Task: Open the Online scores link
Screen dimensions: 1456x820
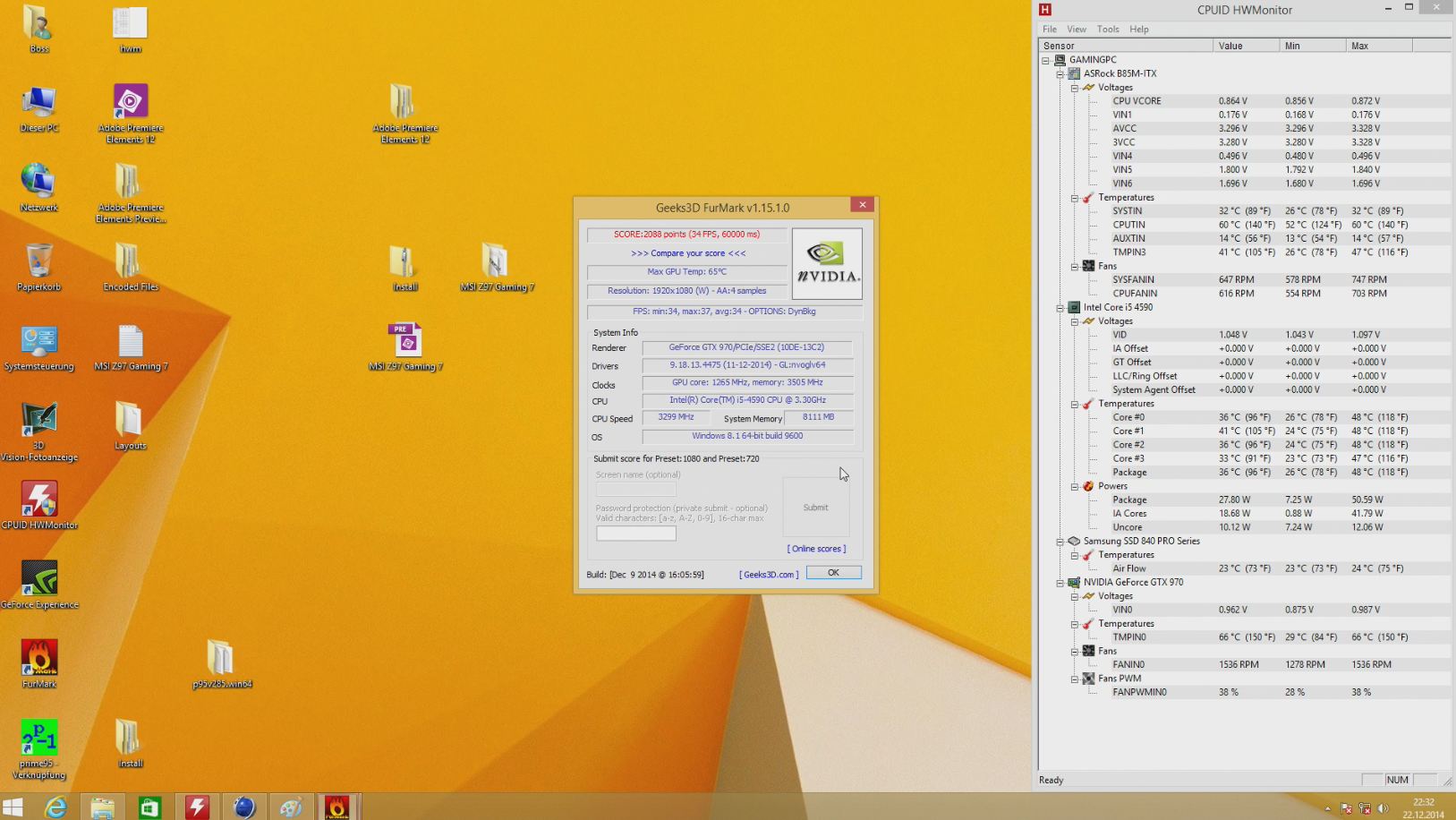Action: [816, 549]
